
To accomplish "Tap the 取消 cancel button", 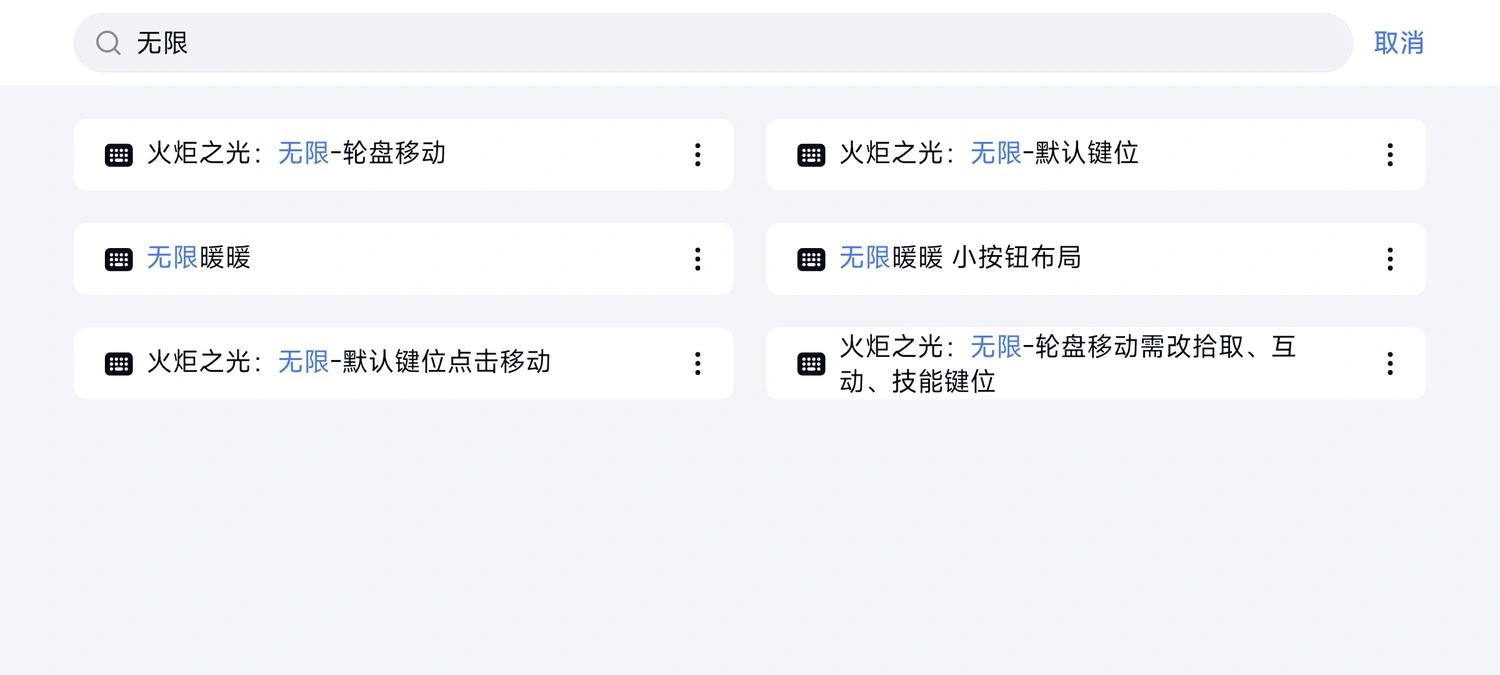I will (x=1398, y=43).
